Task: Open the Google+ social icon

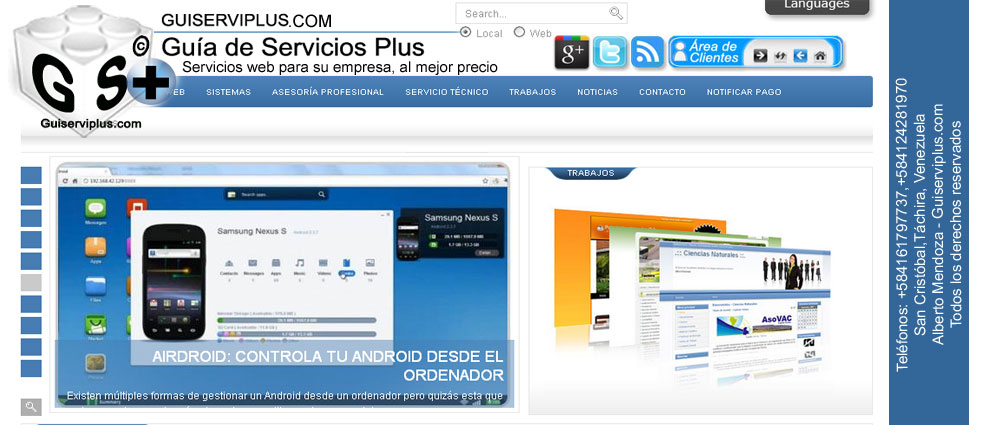Action: (x=572, y=53)
